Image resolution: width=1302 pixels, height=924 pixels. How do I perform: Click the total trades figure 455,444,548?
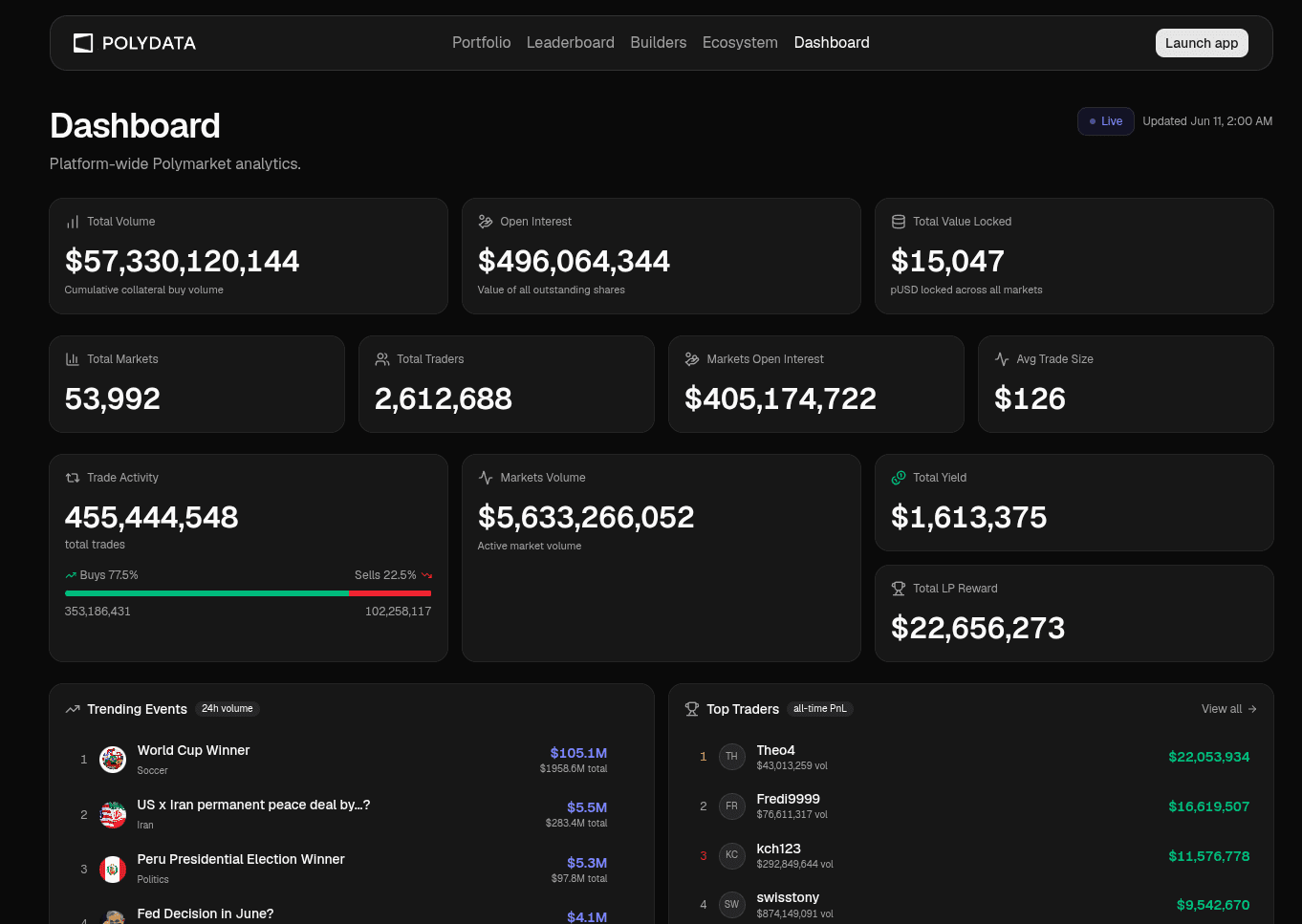coord(152,517)
